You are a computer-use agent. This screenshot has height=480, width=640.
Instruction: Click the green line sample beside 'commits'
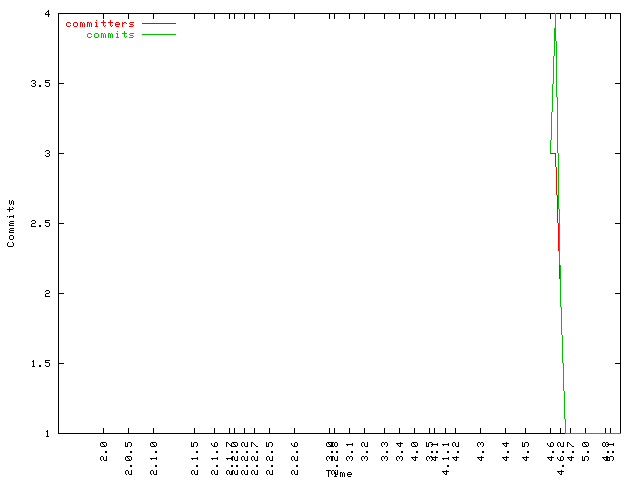click(158, 35)
